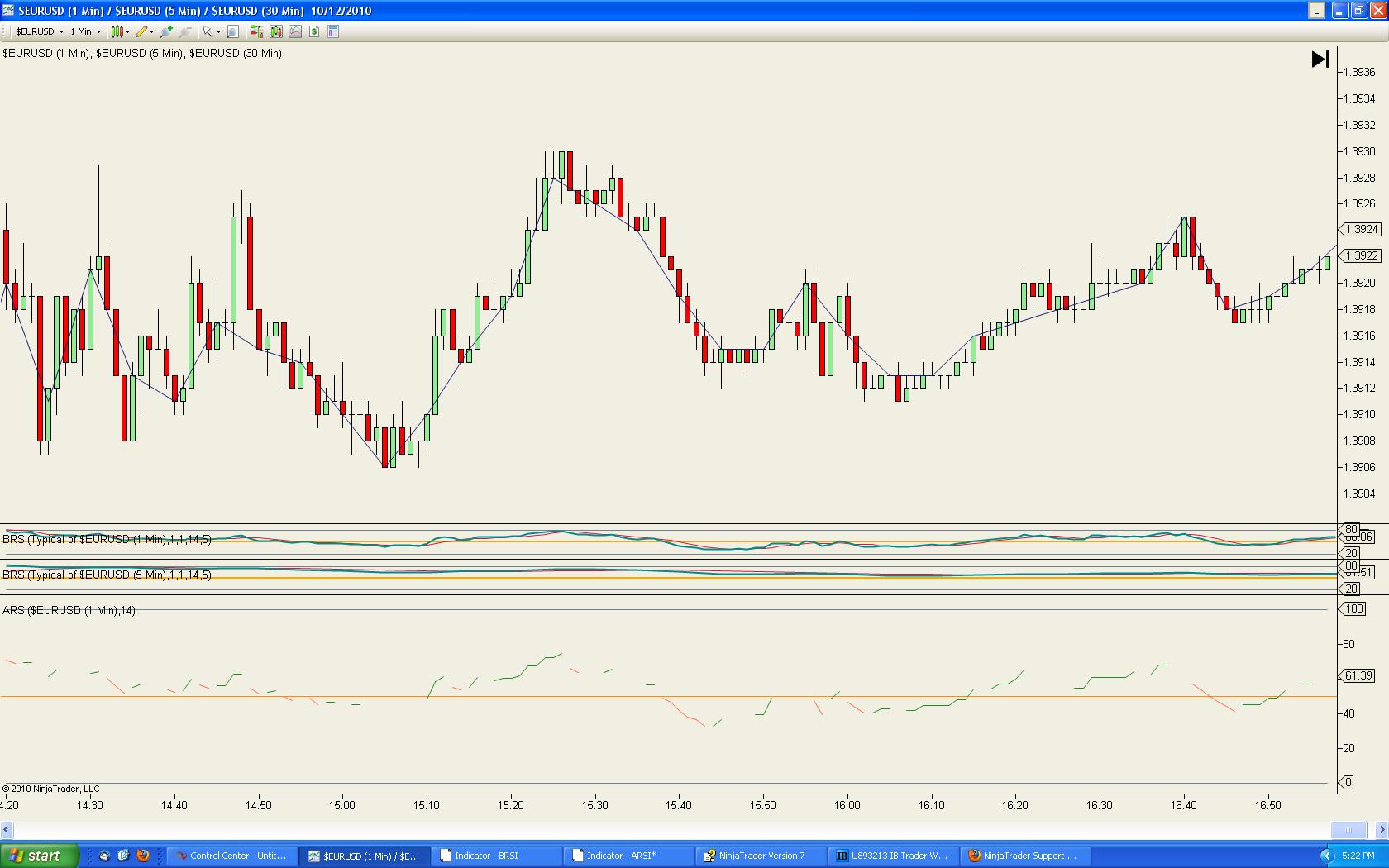Screen dimensions: 1389x868
Task: Select the BRSI 5 Min indicator label
Action: pos(107,575)
